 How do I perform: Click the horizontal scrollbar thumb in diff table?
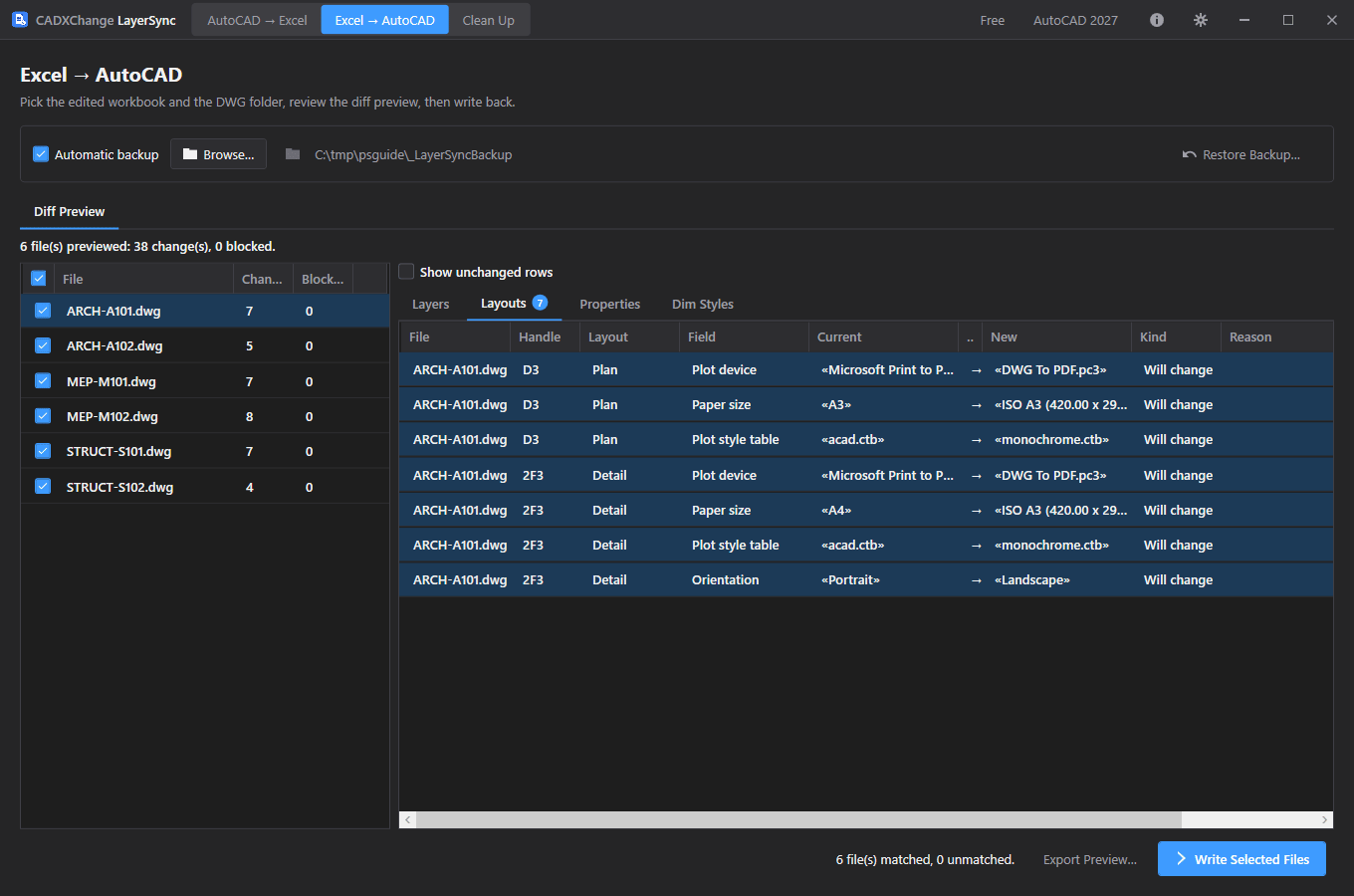pyautogui.click(x=799, y=819)
